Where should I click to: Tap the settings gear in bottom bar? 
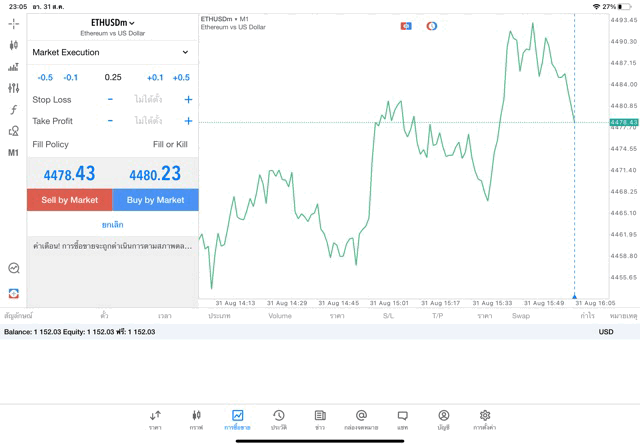(x=484, y=419)
